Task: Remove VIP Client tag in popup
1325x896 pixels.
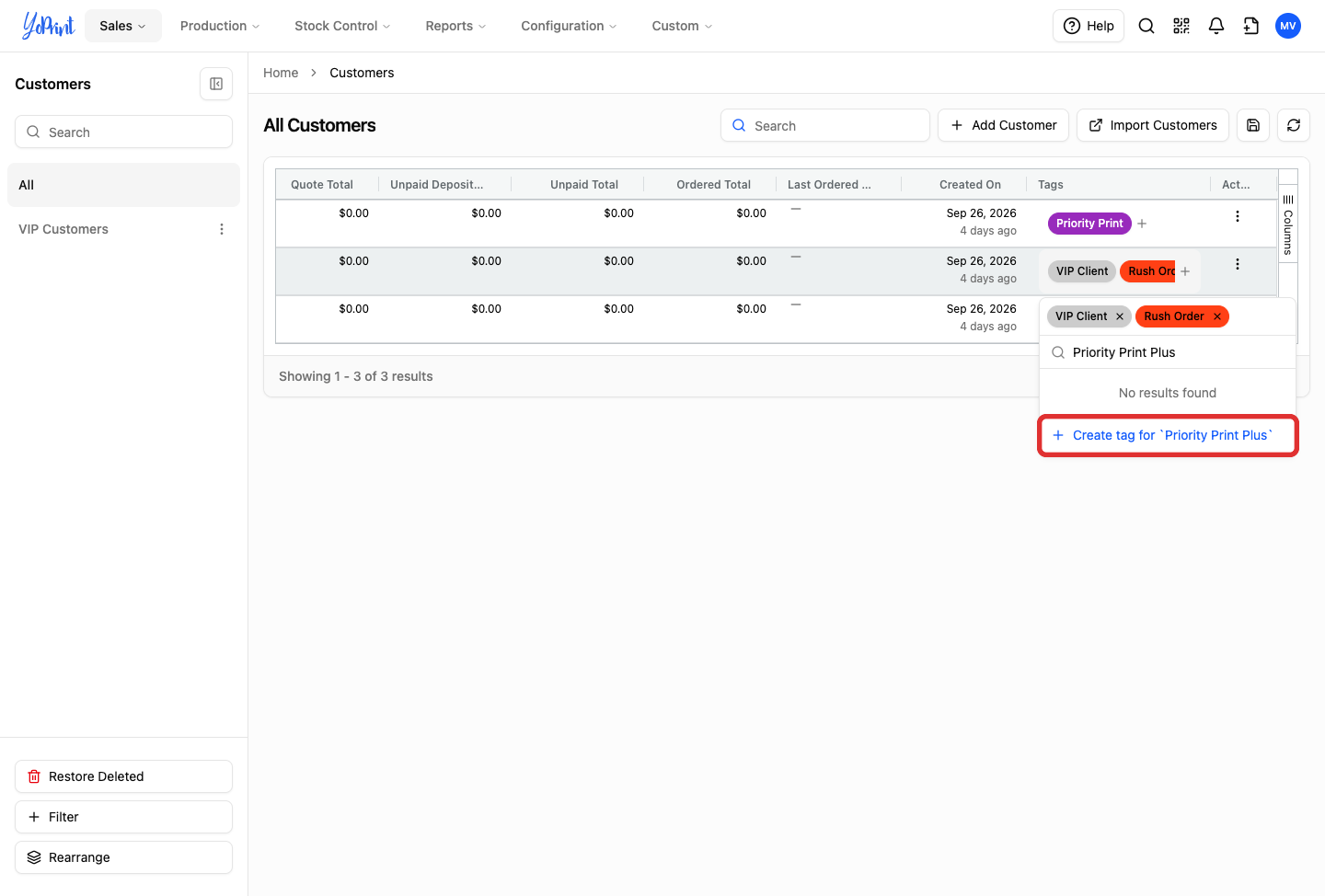Action: point(1120,316)
